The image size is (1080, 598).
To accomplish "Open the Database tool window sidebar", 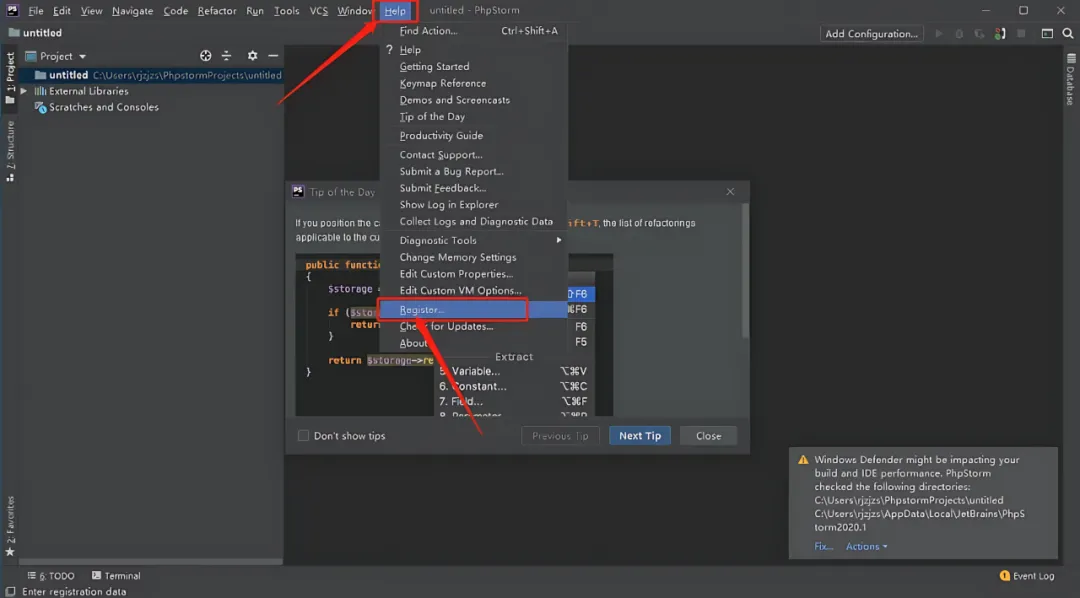I will pyautogui.click(x=1070, y=79).
